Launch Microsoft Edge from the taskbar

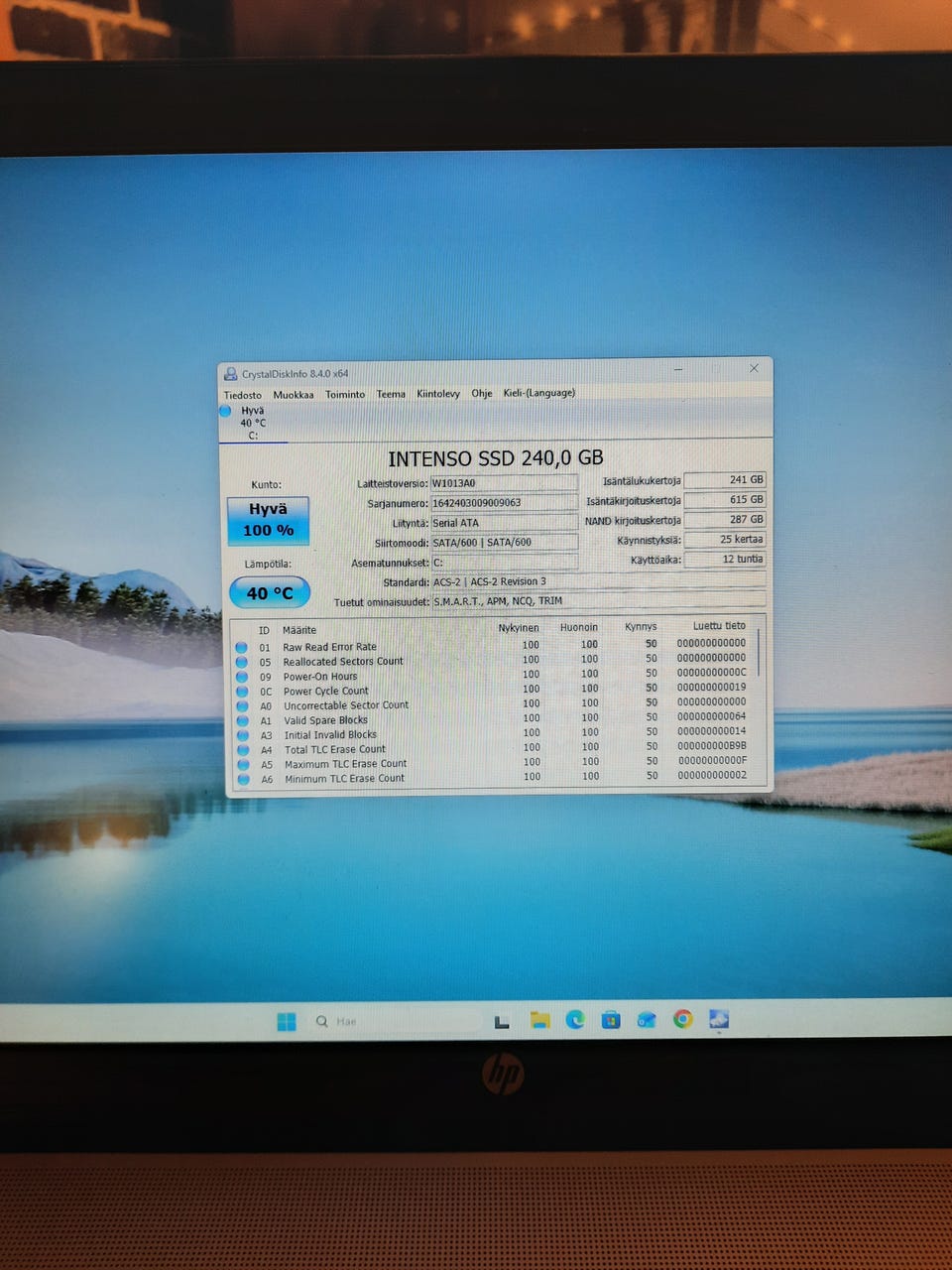(575, 1019)
